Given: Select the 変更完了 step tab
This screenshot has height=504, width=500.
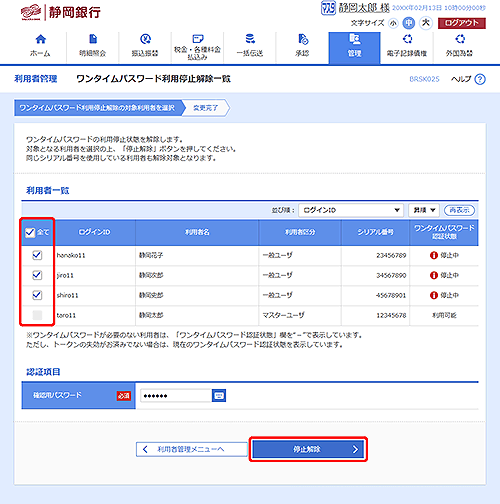Looking at the screenshot, I should point(206,108).
